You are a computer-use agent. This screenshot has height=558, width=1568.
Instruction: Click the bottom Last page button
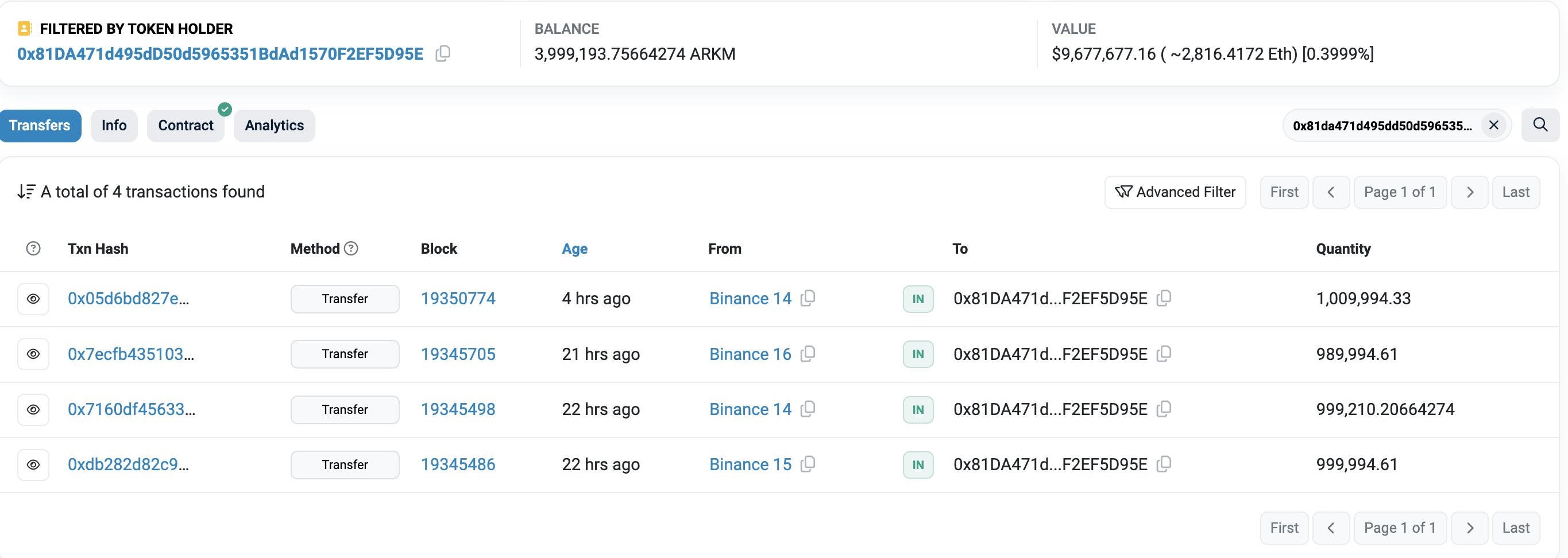point(1516,528)
